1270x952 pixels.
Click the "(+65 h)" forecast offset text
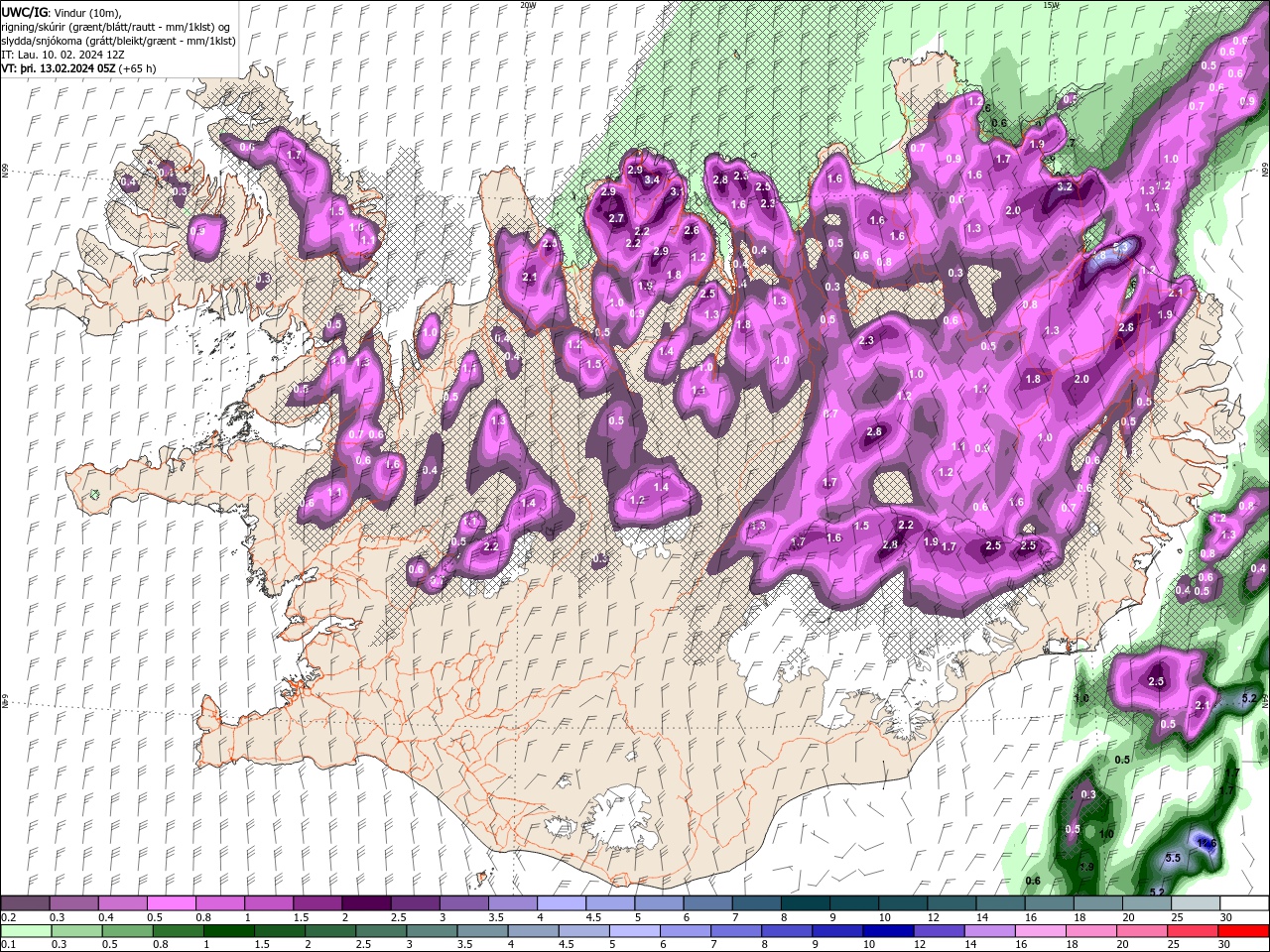coord(138,68)
